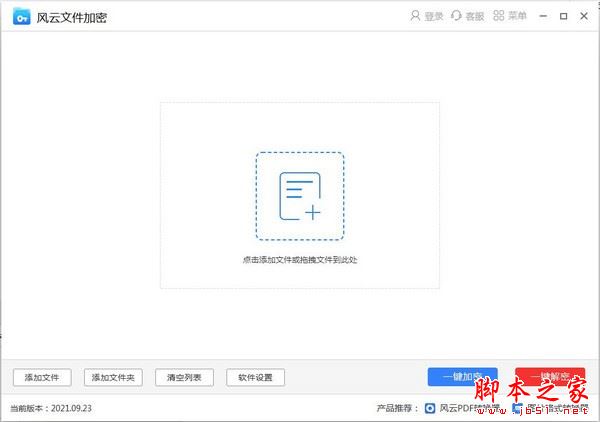Minimize the window
This screenshot has width=600, height=422.
tap(543, 16)
